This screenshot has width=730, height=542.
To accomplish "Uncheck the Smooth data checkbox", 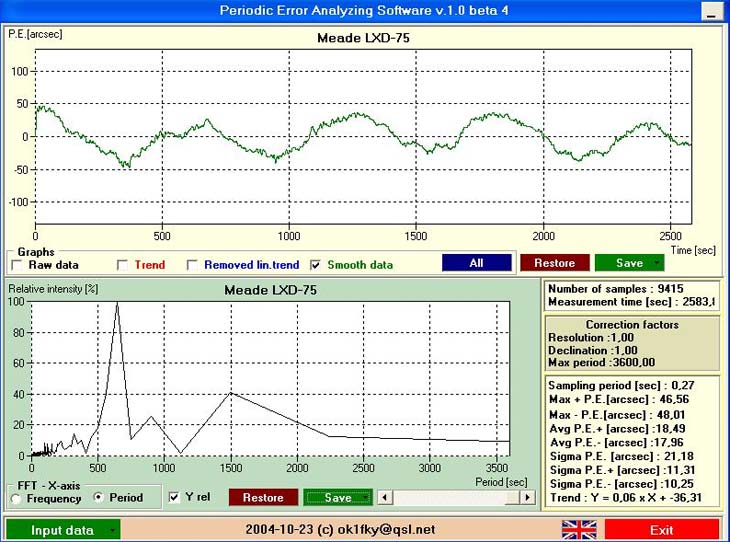I will pyautogui.click(x=316, y=265).
